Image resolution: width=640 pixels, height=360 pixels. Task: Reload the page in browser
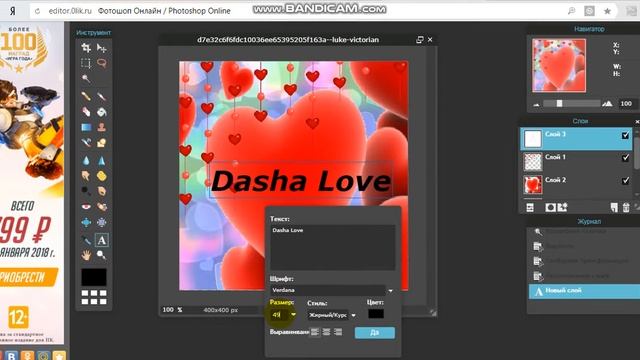coord(38,11)
